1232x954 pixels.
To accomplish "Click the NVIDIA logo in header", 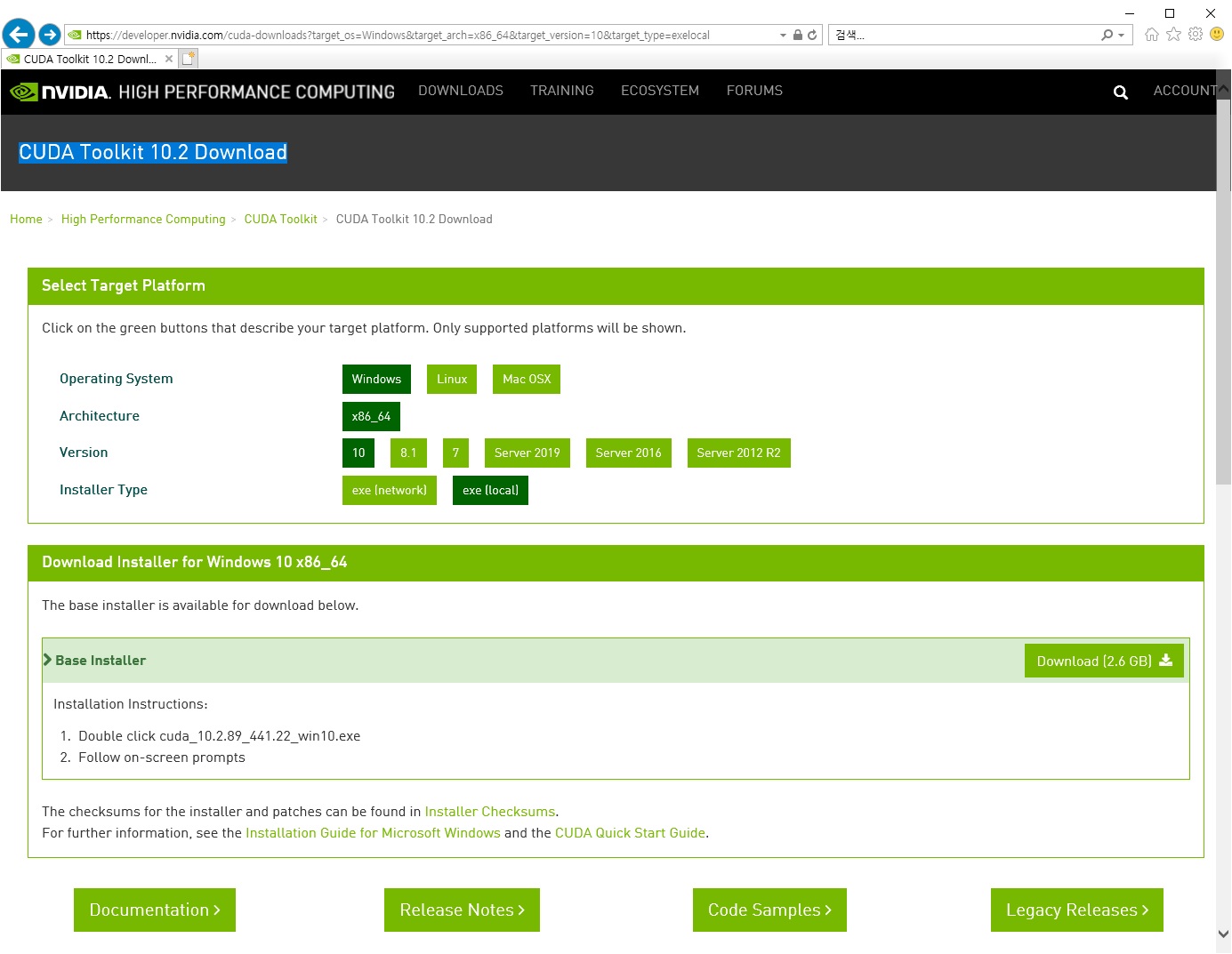I will (60, 92).
